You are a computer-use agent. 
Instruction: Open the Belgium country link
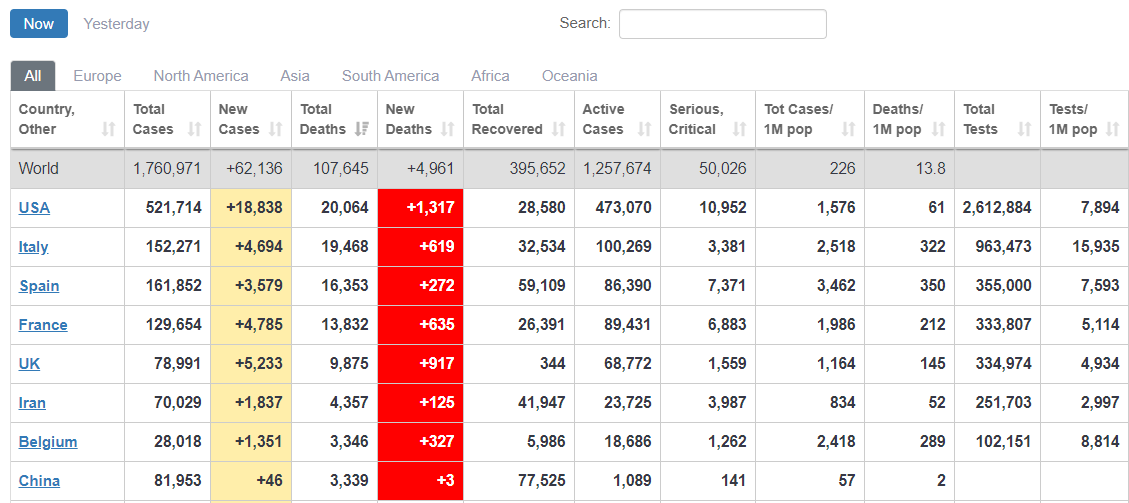coord(48,442)
